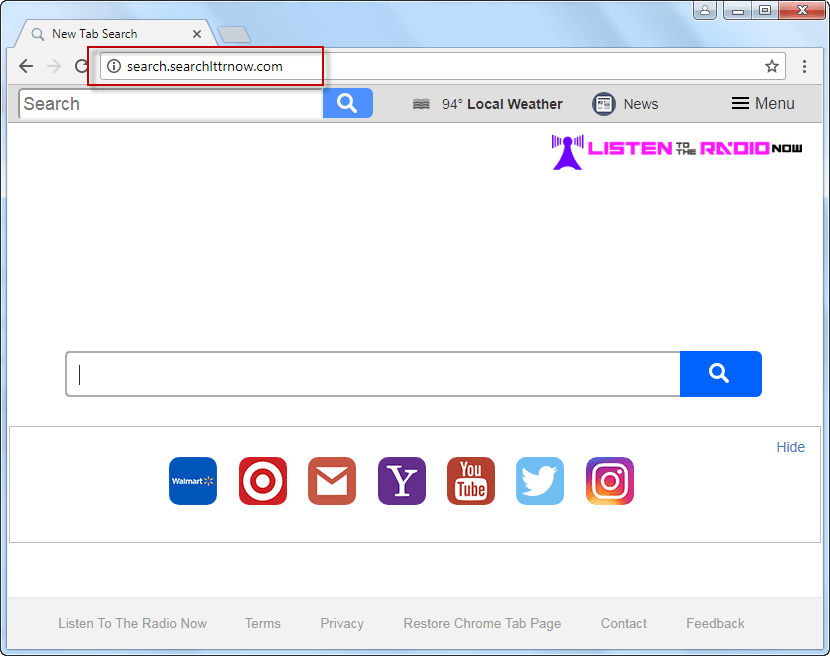Image resolution: width=830 pixels, height=656 pixels.
Task: Open the News link in the toolbar
Action: (640, 104)
